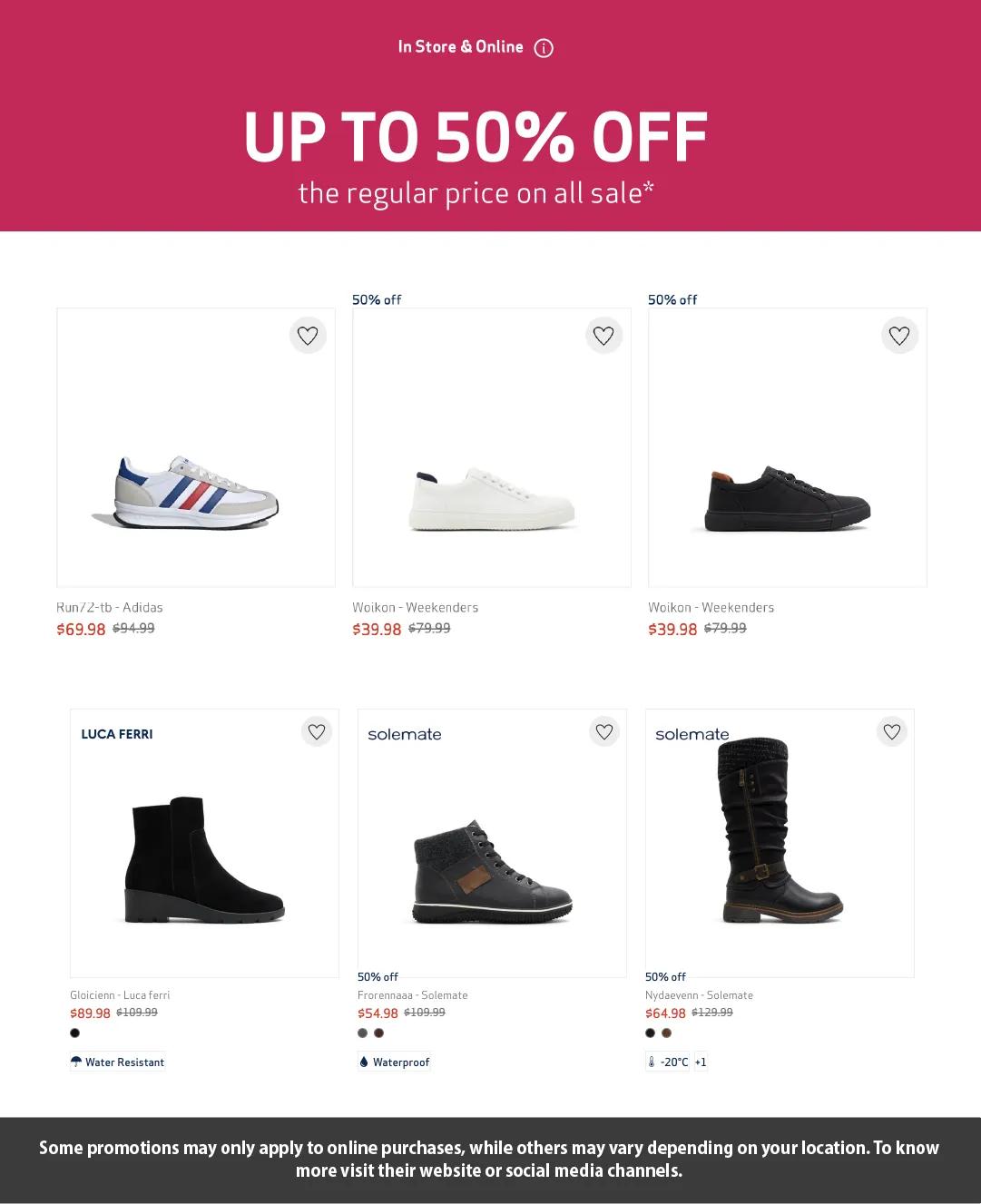The width and height of the screenshot is (981, 1204).
Task: Click the info icon beside In Store & Online
Action: tap(544, 48)
